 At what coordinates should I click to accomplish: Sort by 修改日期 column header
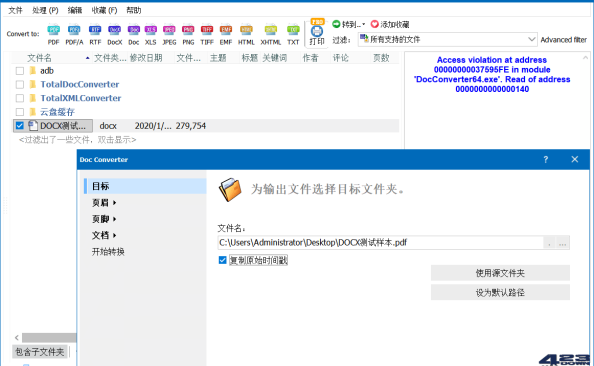[146, 58]
